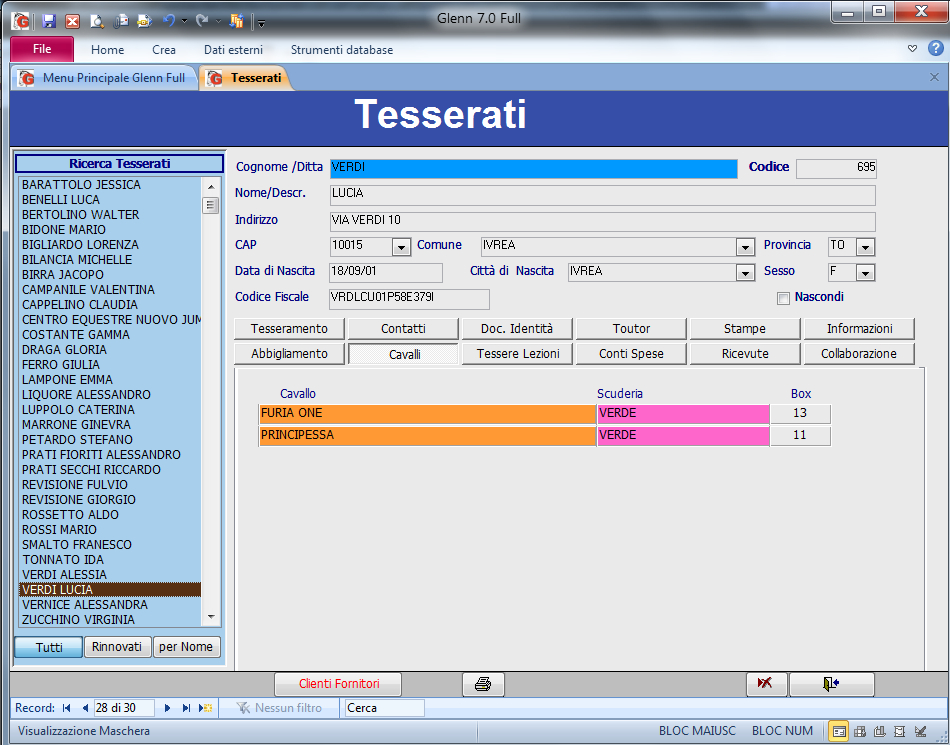The width and height of the screenshot is (950, 745).
Task: Open the Home ribbon tab
Action: point(107,50)
